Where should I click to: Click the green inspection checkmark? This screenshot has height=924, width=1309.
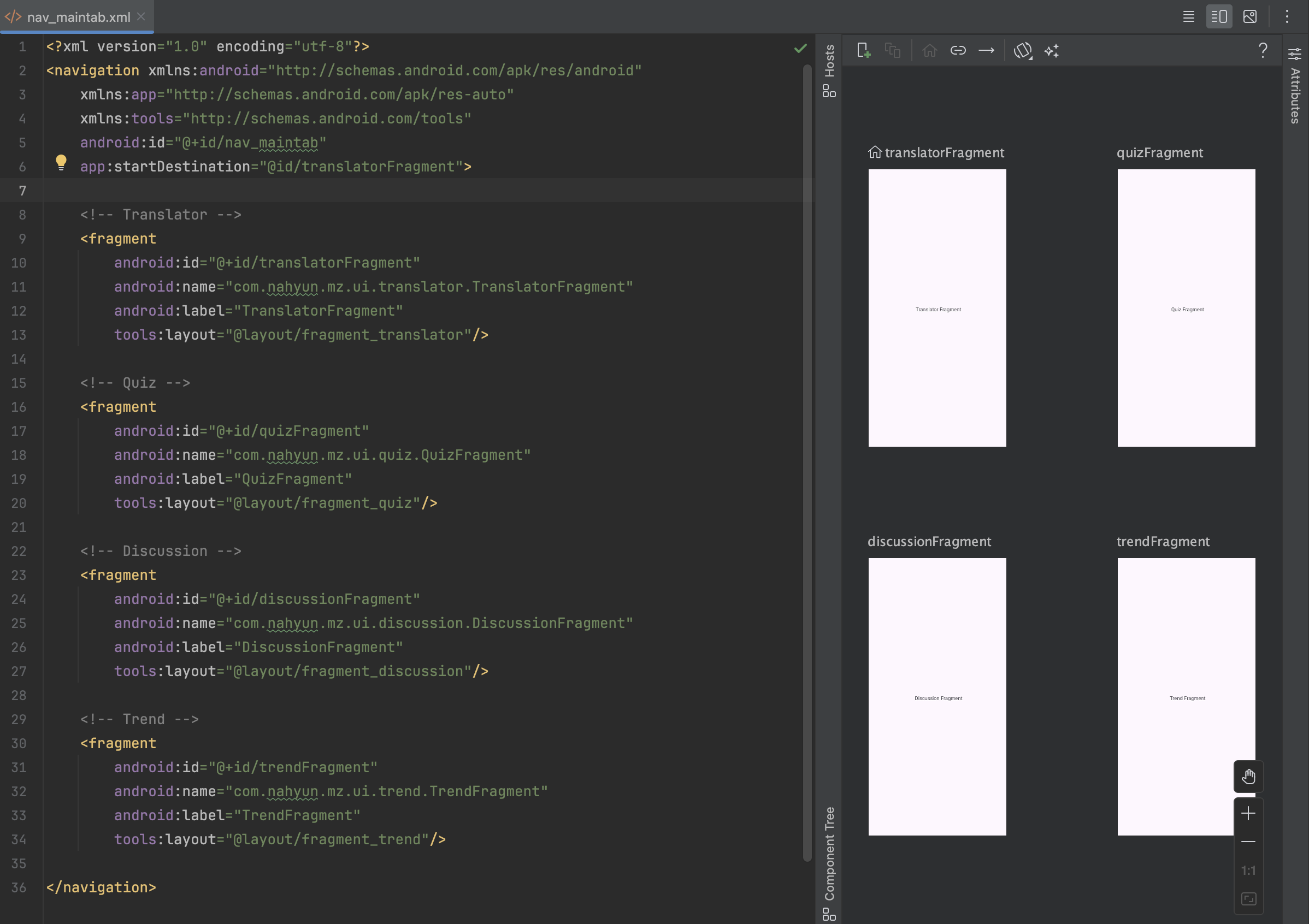[800, 49]
